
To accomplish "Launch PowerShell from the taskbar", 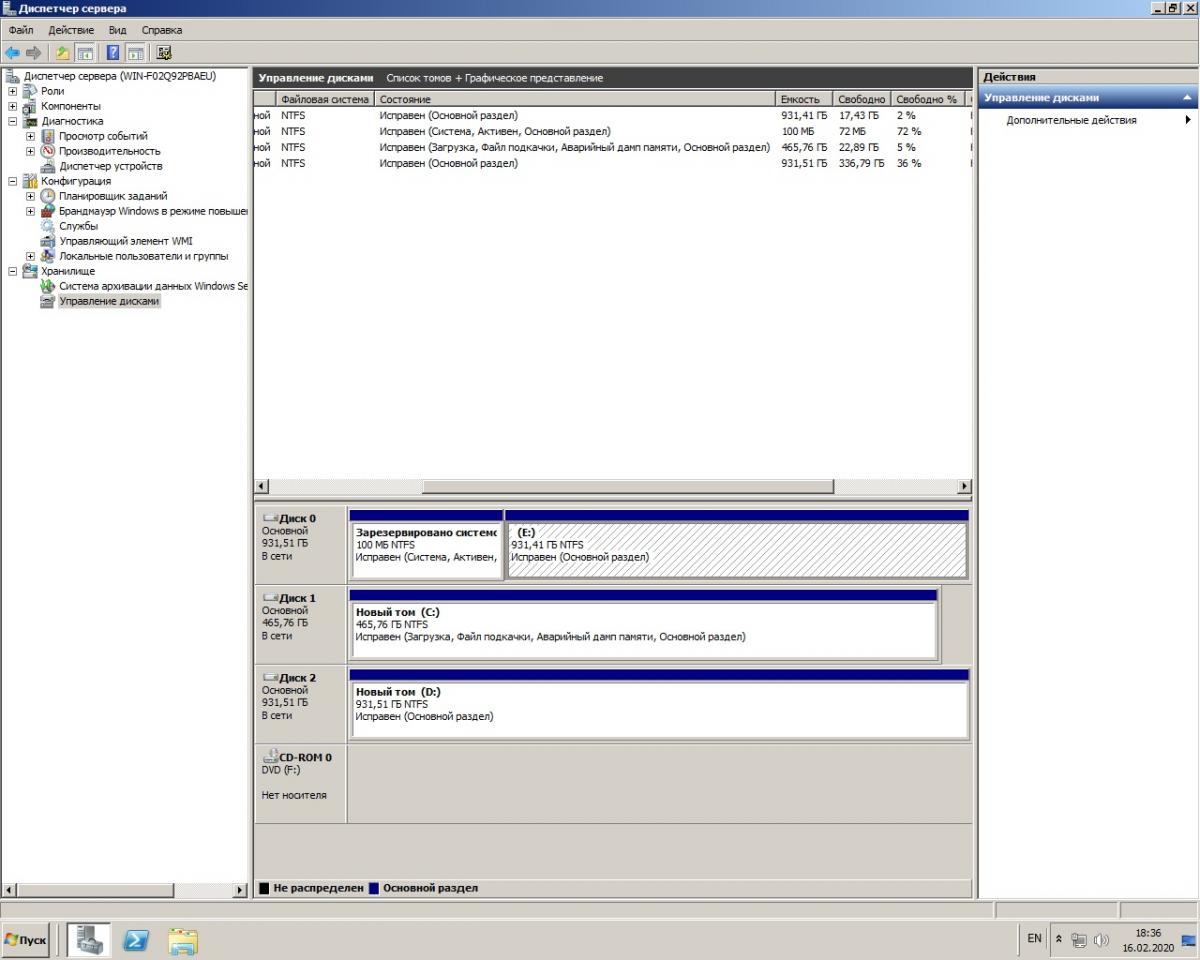I will [x=136, y=940].
